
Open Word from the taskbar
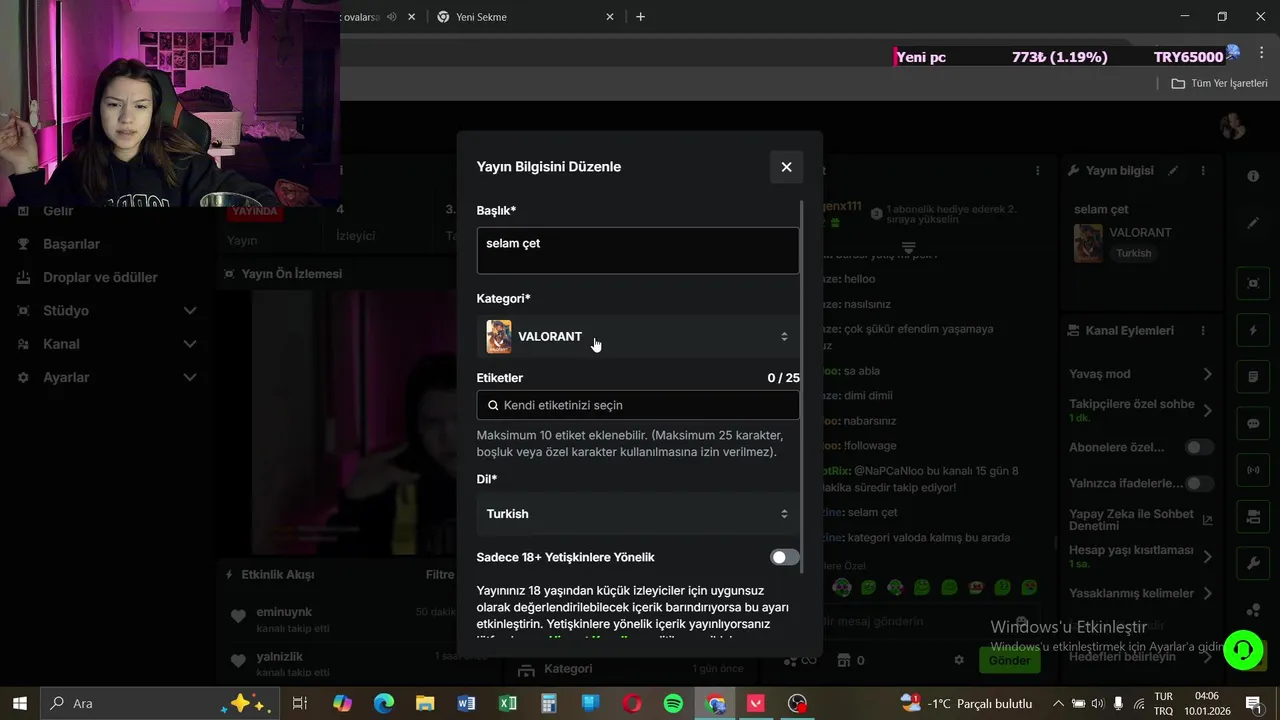pos(466,703)
